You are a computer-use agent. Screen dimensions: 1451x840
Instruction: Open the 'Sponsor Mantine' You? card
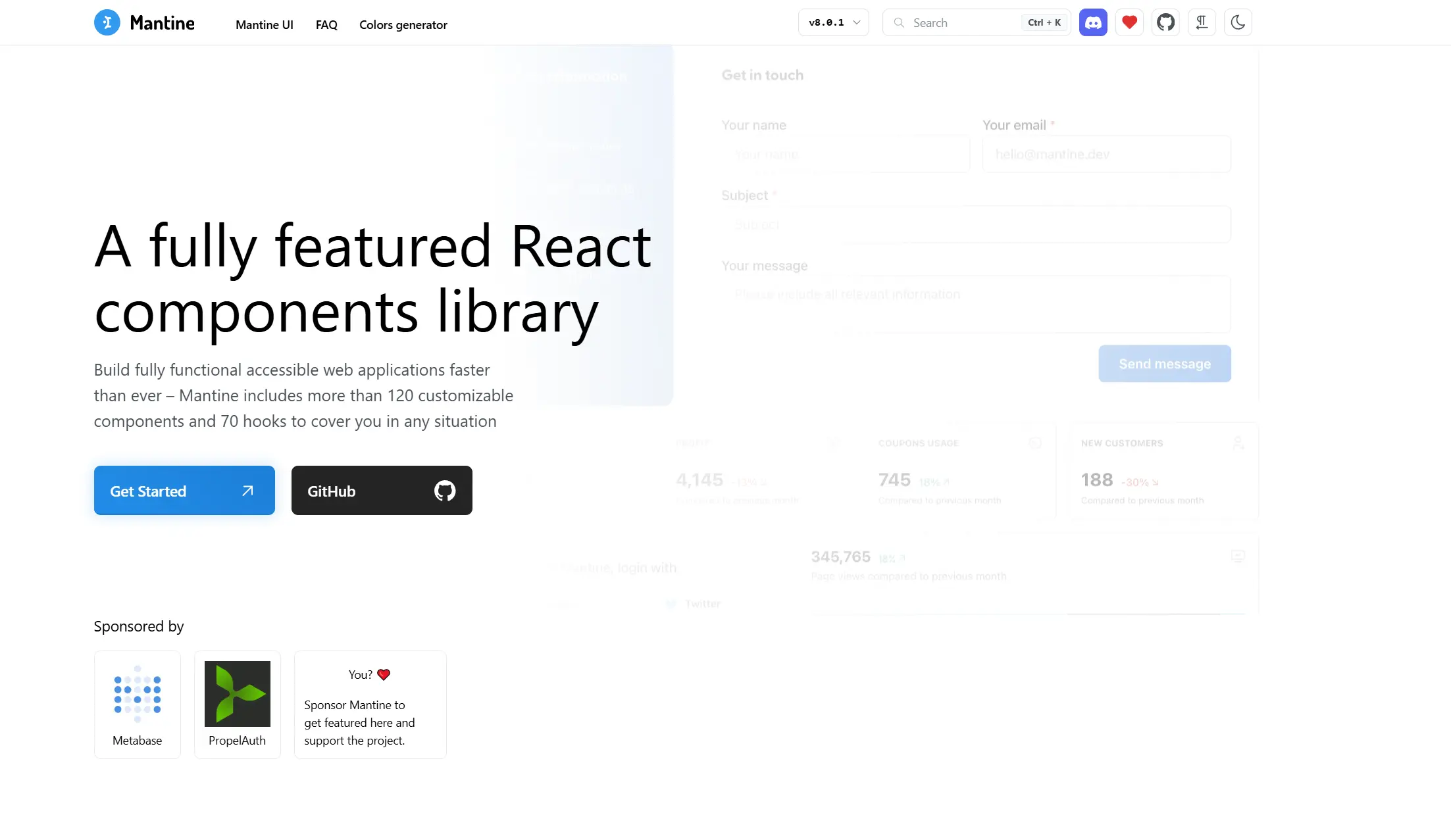370,705
